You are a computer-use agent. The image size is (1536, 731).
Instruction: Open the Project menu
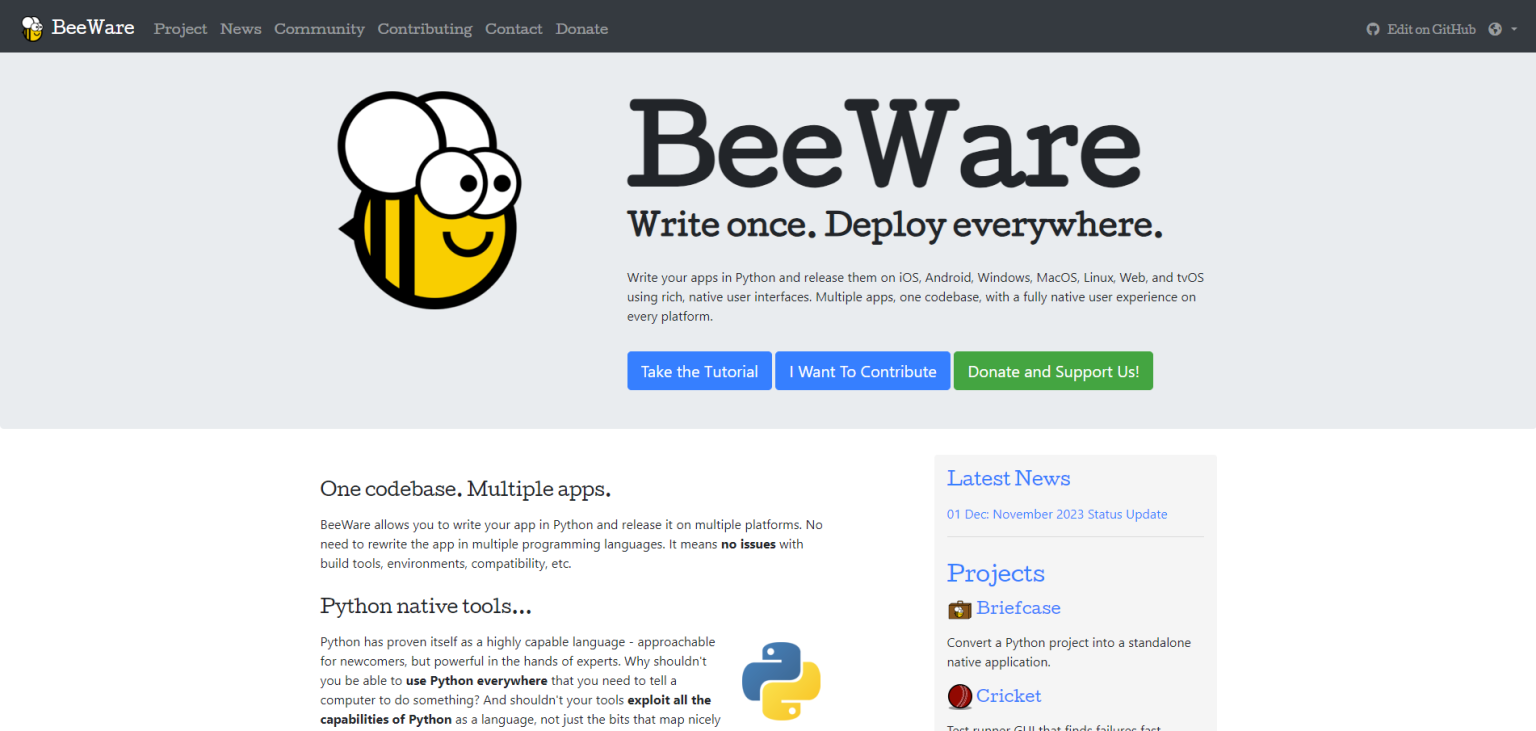coord(180,29)
